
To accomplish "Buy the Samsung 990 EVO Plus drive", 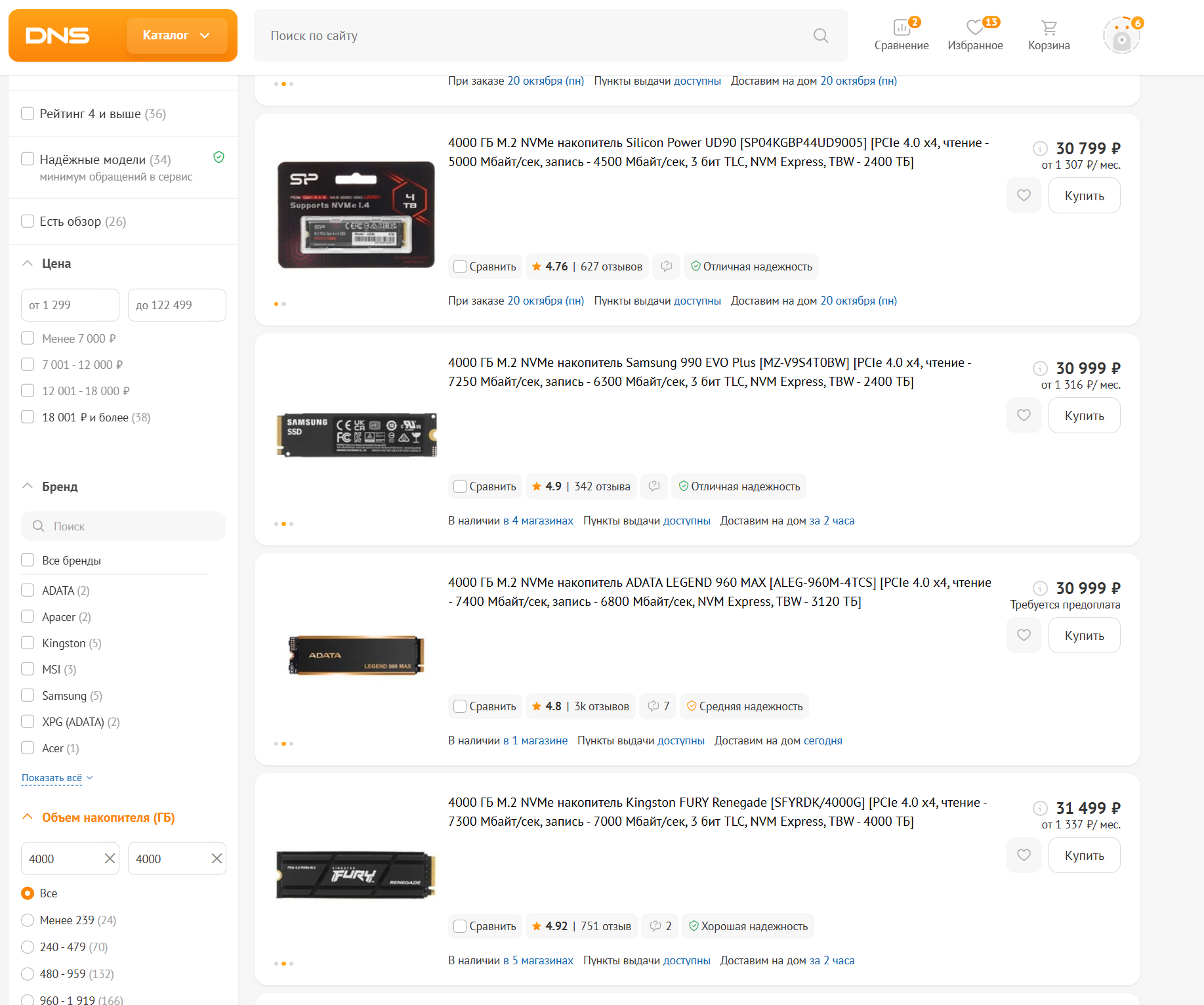I will (x=1084, y=416).
